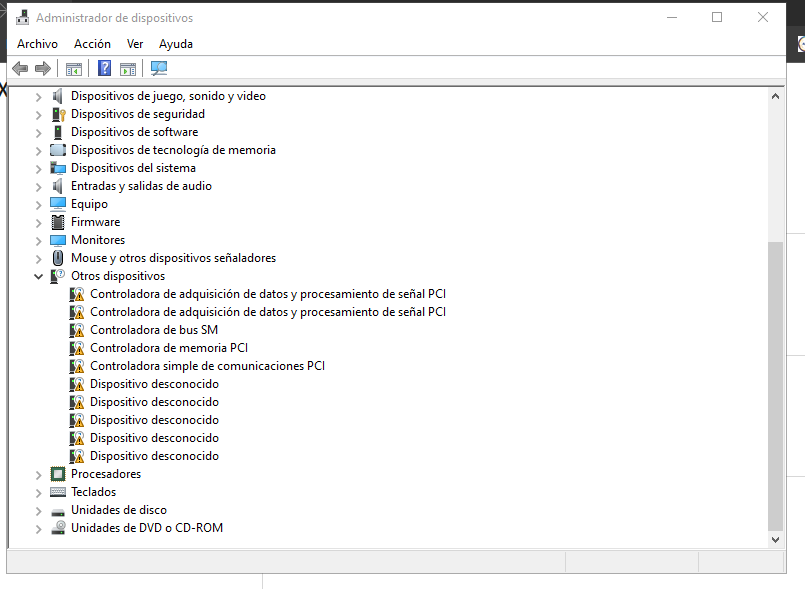The image size is (805, 589).
Task: Click the Forward navigation arrow
Action: coord(41,68)
